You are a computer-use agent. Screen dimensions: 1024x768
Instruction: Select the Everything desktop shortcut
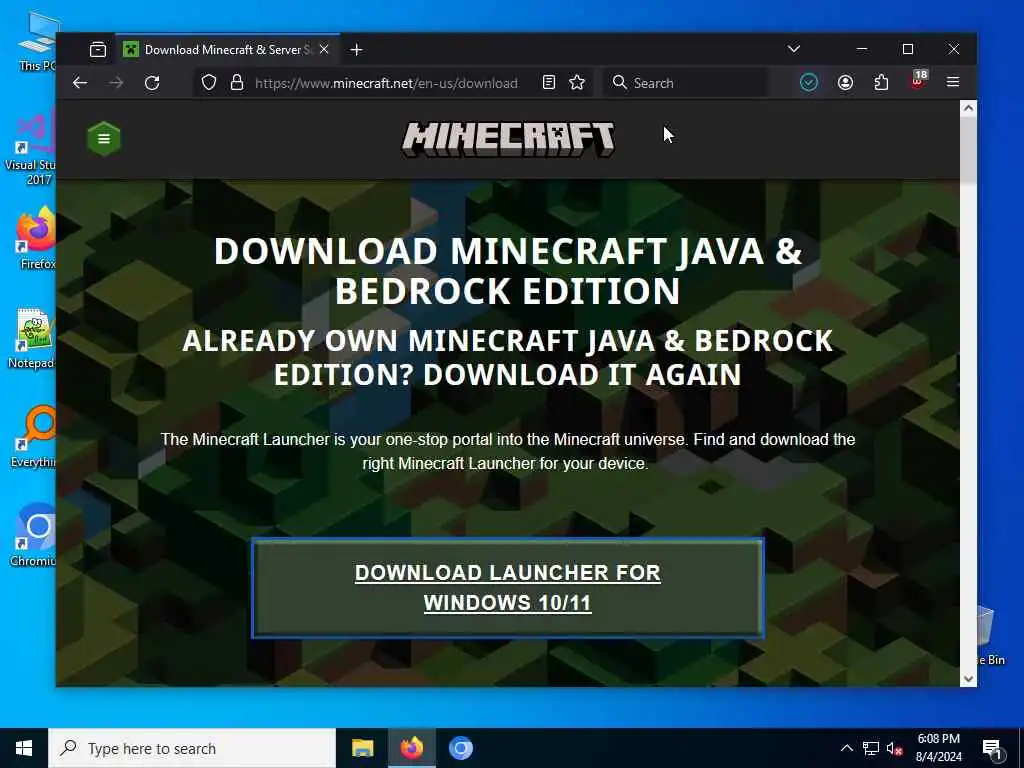tap(34, 437)
